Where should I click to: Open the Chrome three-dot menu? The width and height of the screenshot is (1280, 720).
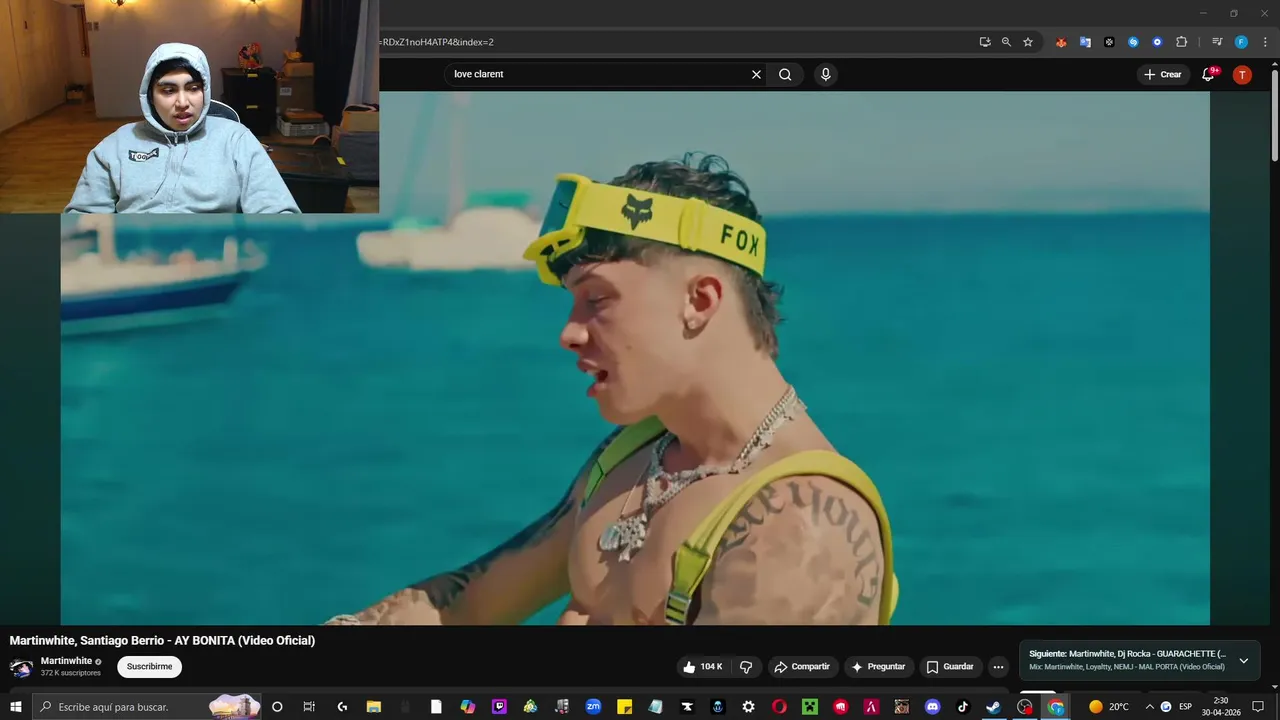pos(1265,42)
